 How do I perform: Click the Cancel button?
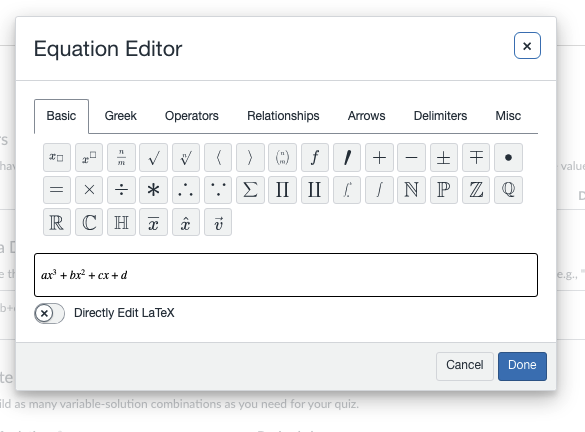click(465, 366)
